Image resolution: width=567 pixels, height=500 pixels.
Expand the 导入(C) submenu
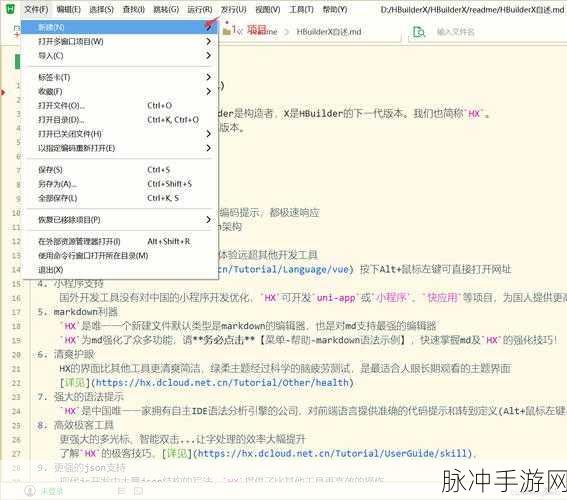[x=208, y=56]
